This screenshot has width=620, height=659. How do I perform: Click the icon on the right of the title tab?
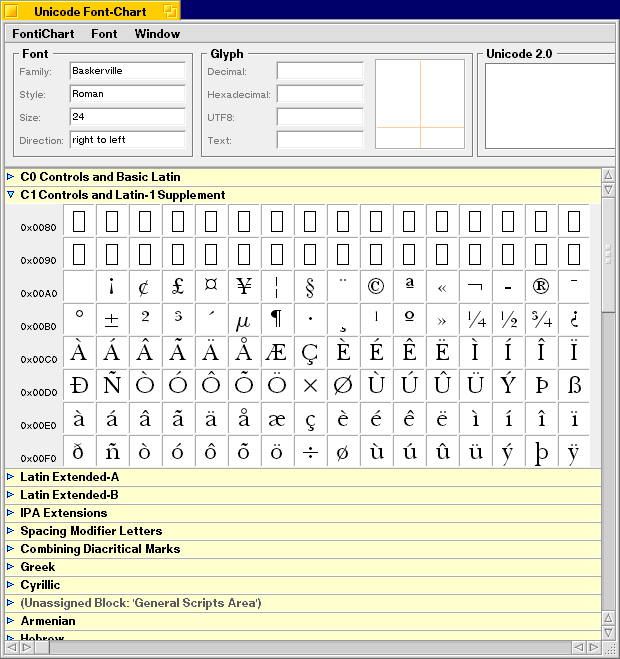click(170, 11)
